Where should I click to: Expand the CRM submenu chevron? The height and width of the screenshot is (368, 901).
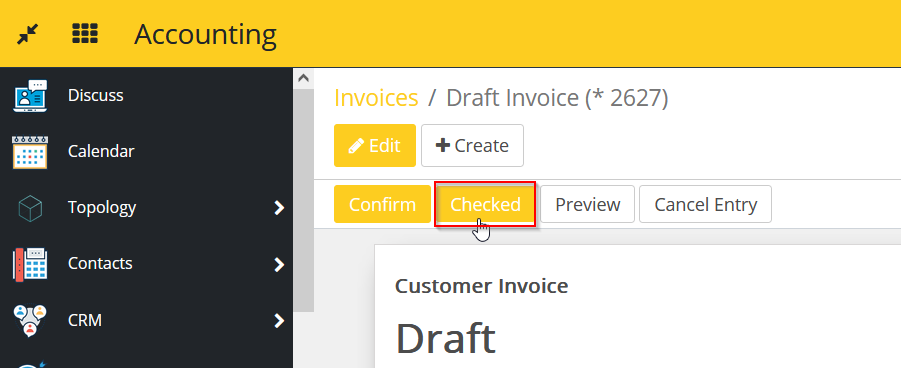[279, 320]
